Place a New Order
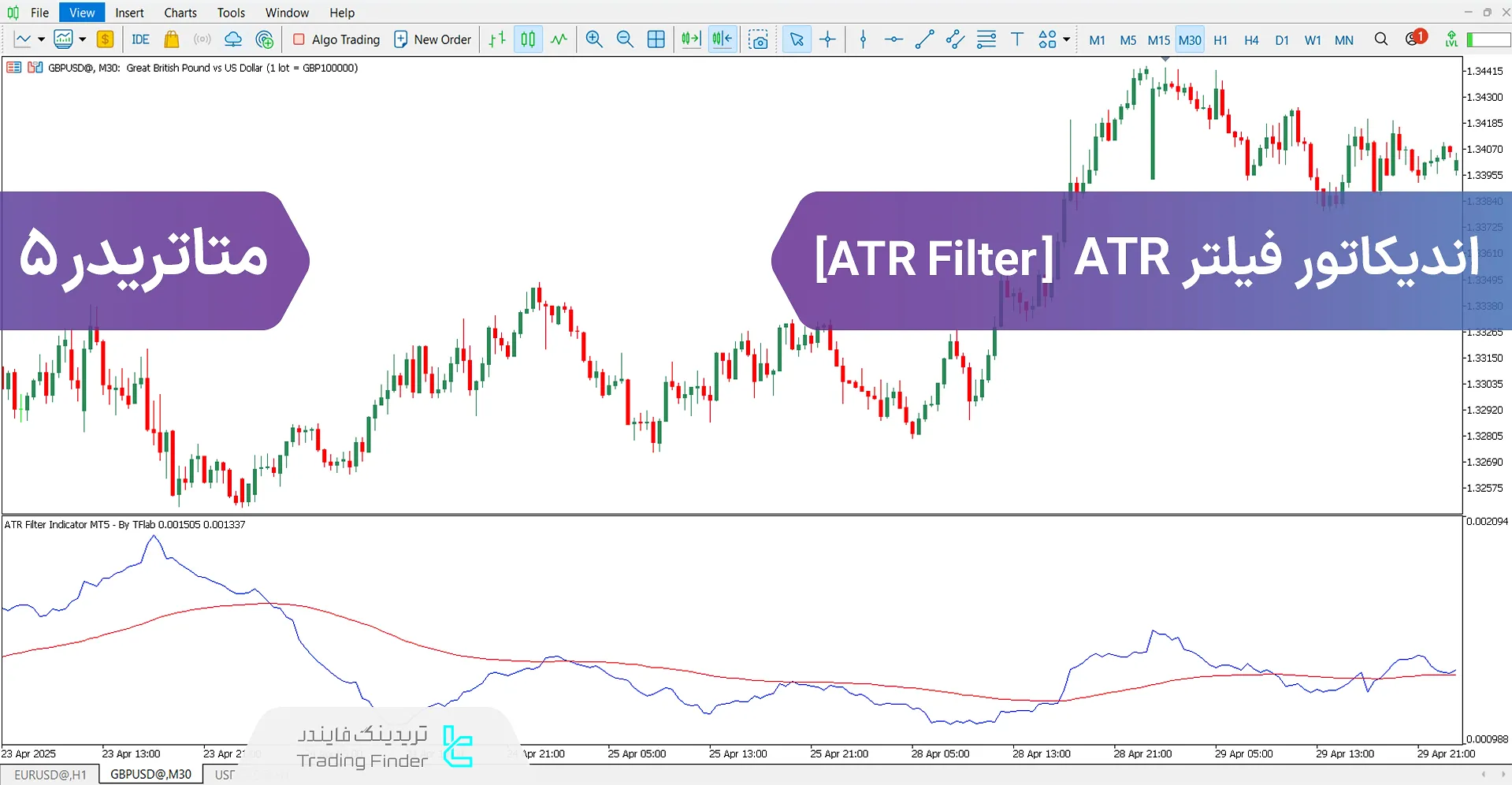 [433, 39]
